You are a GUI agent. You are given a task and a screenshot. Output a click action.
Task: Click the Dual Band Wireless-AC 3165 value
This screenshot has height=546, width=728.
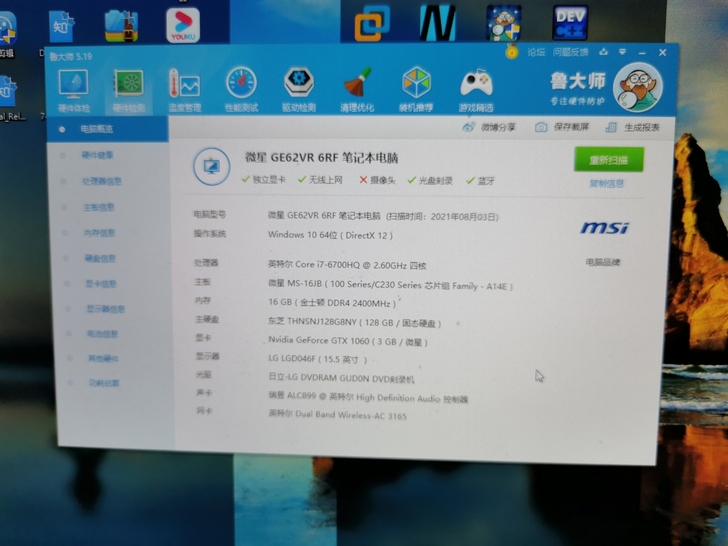coord(338,414)
